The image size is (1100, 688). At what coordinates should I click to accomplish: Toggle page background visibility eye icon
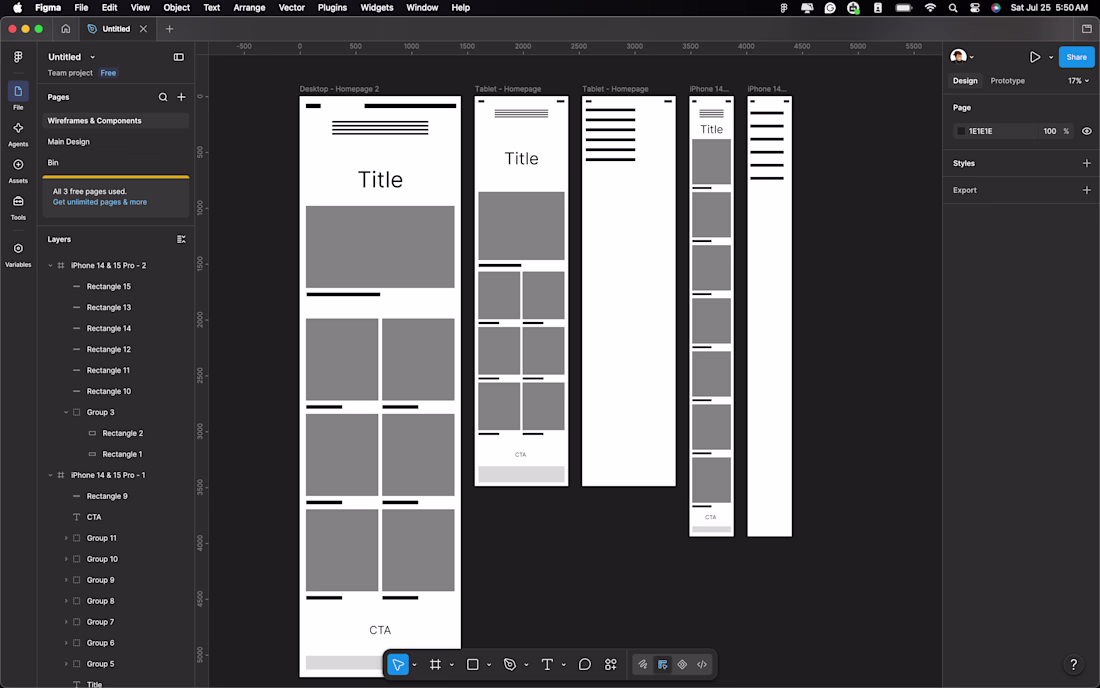click(x=1087, y=131)
